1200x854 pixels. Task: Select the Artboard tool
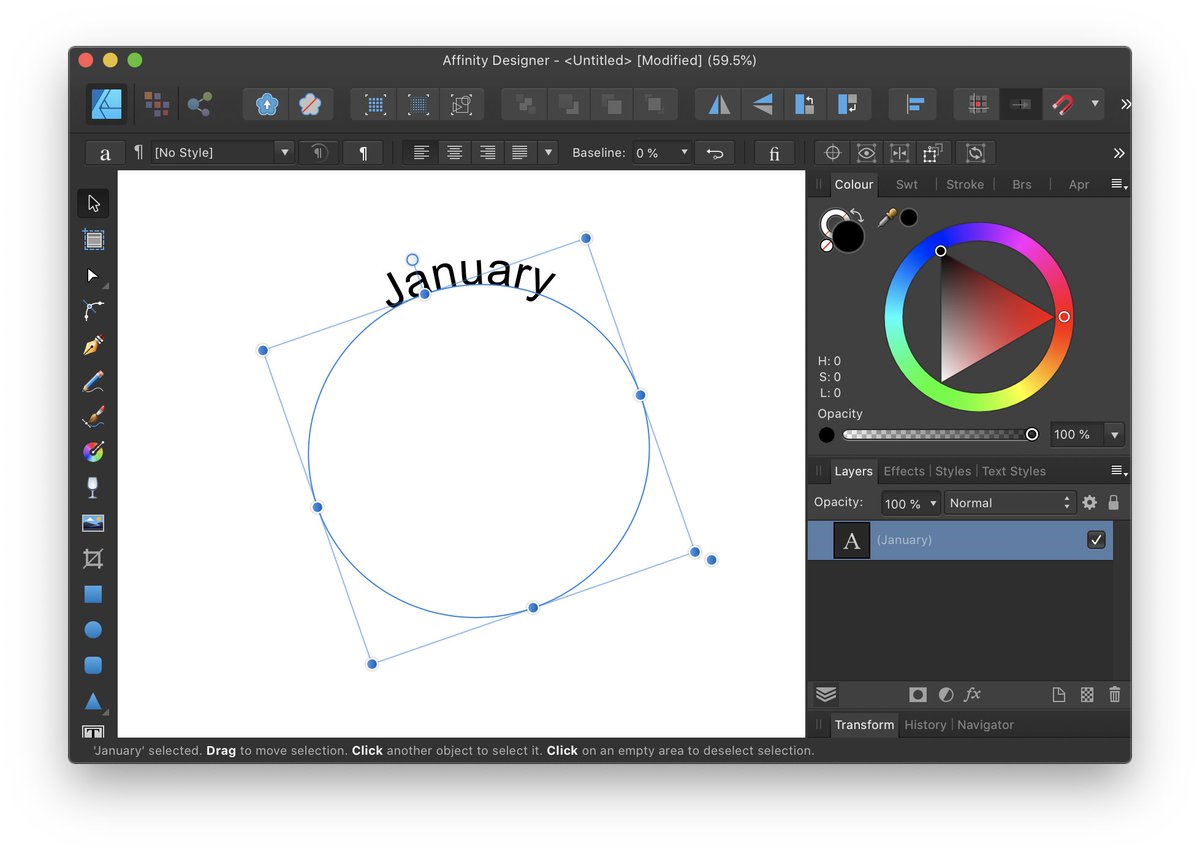point(93,240)
